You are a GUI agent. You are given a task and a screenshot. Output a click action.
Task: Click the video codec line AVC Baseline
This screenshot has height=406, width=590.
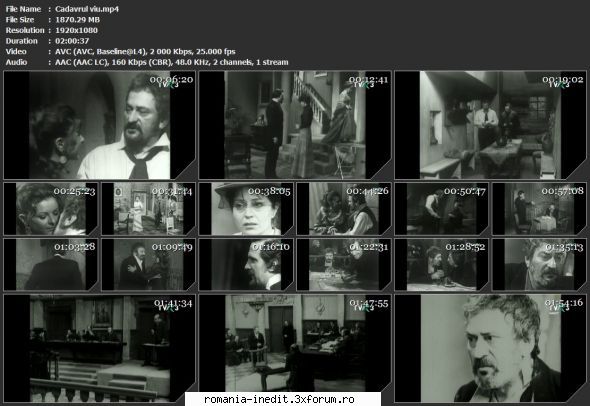(x=145, y=52)
